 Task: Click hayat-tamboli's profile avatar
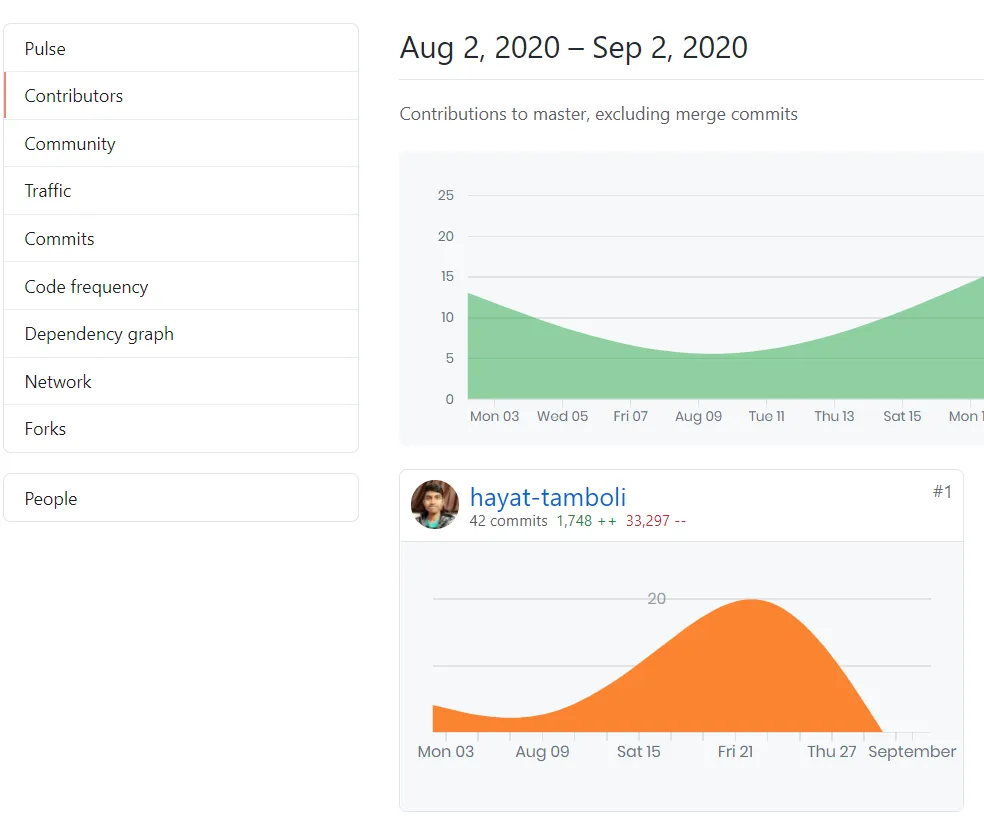[x=435, y=505]
